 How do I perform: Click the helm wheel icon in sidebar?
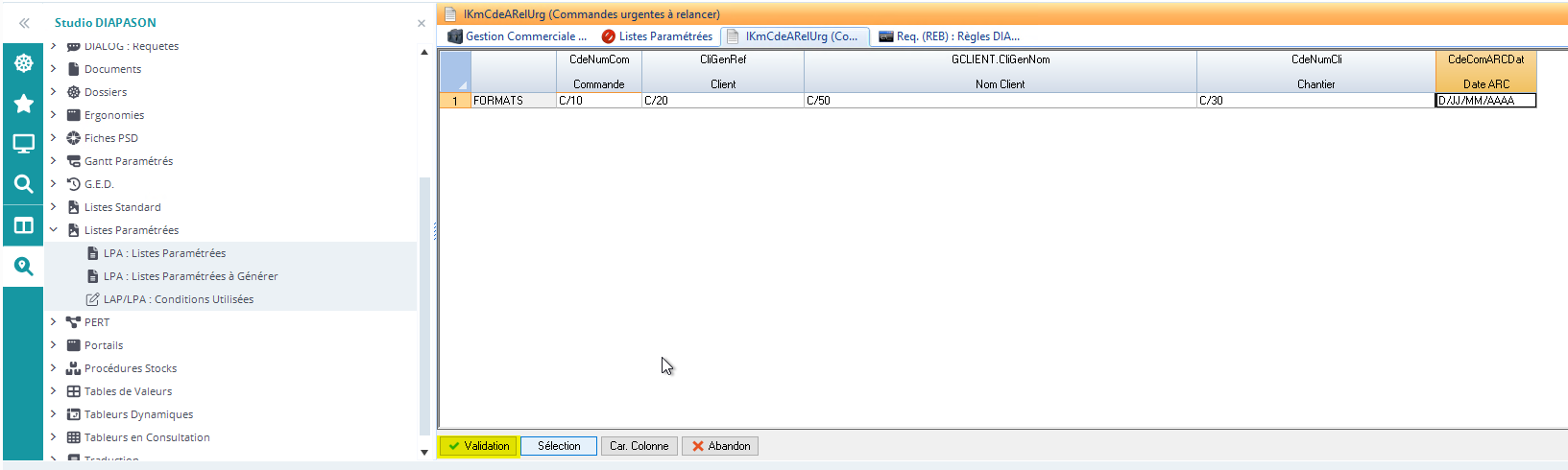point(23,63)
